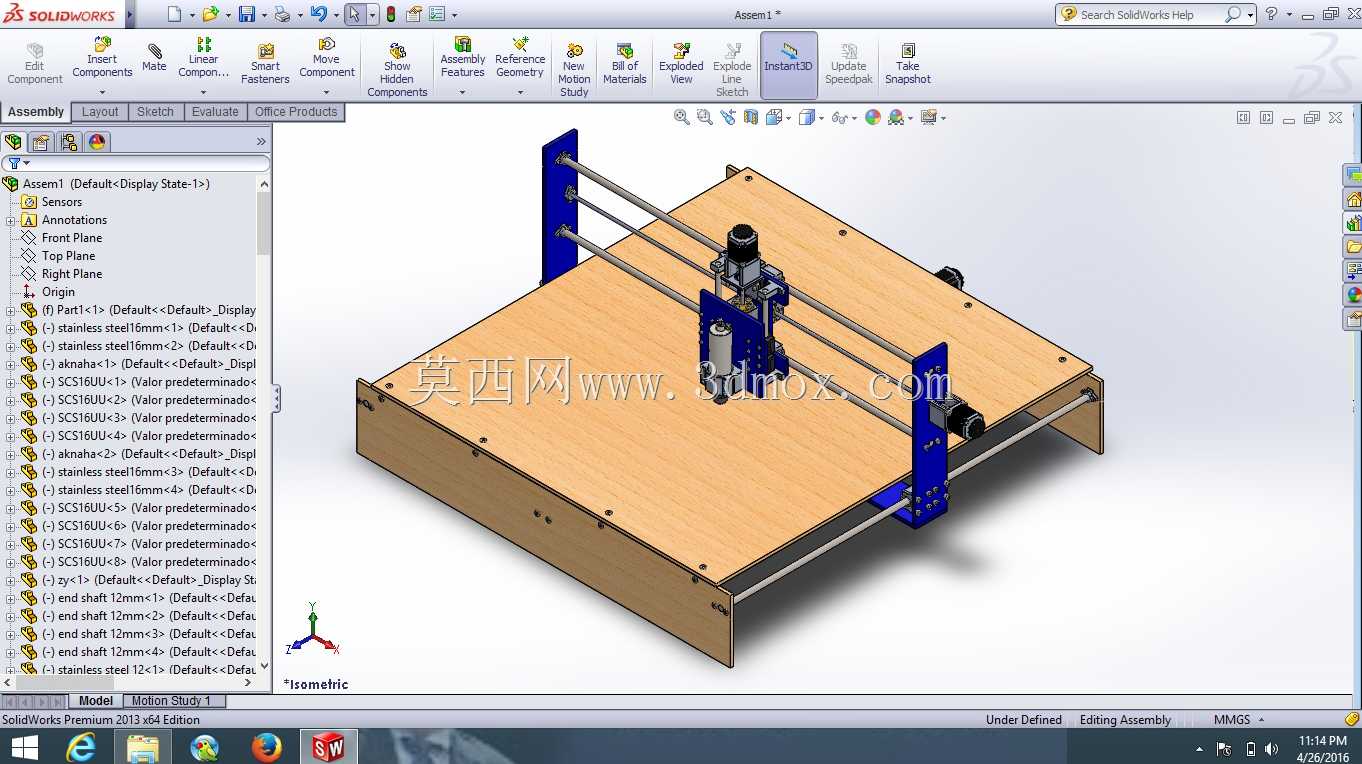Switch to the Layout tab

click(100, 112)
